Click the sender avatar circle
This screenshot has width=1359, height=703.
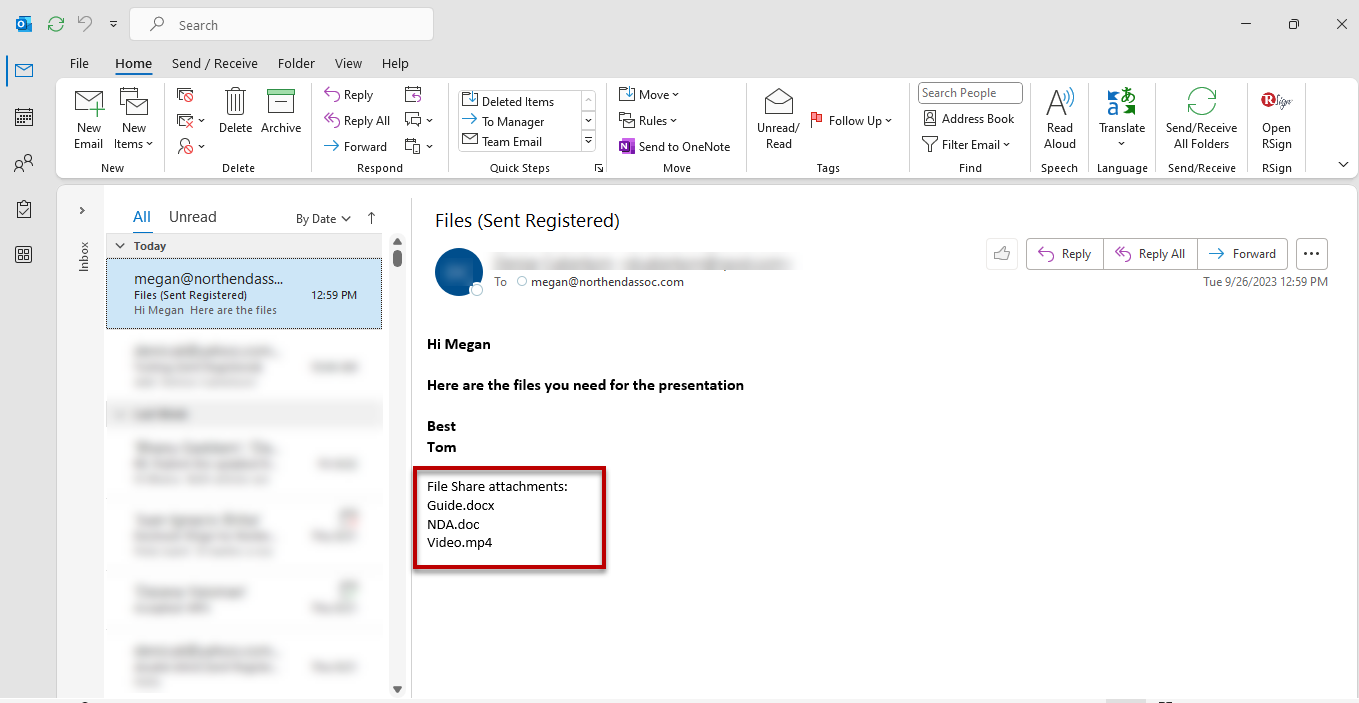pyautogui.click(x=459, y=272)
